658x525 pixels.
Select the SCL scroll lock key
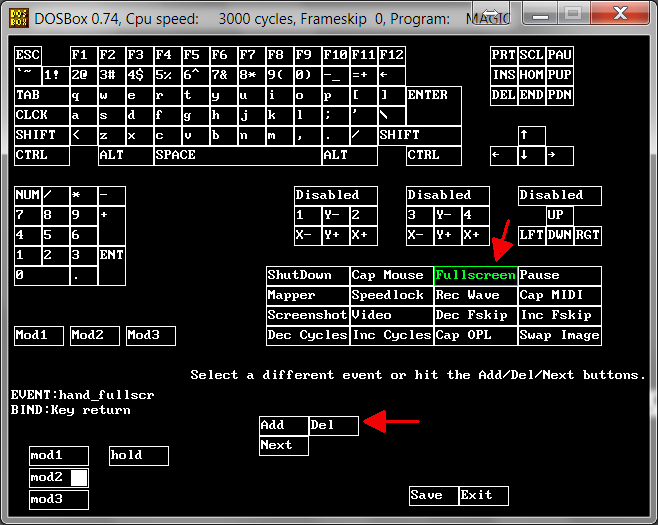tap(532, 56)
